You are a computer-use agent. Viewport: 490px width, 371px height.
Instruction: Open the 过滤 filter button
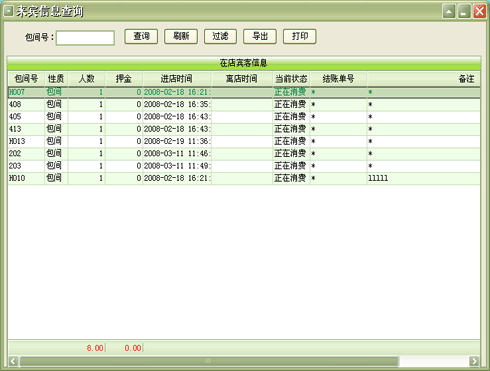[x=220, y=36]
